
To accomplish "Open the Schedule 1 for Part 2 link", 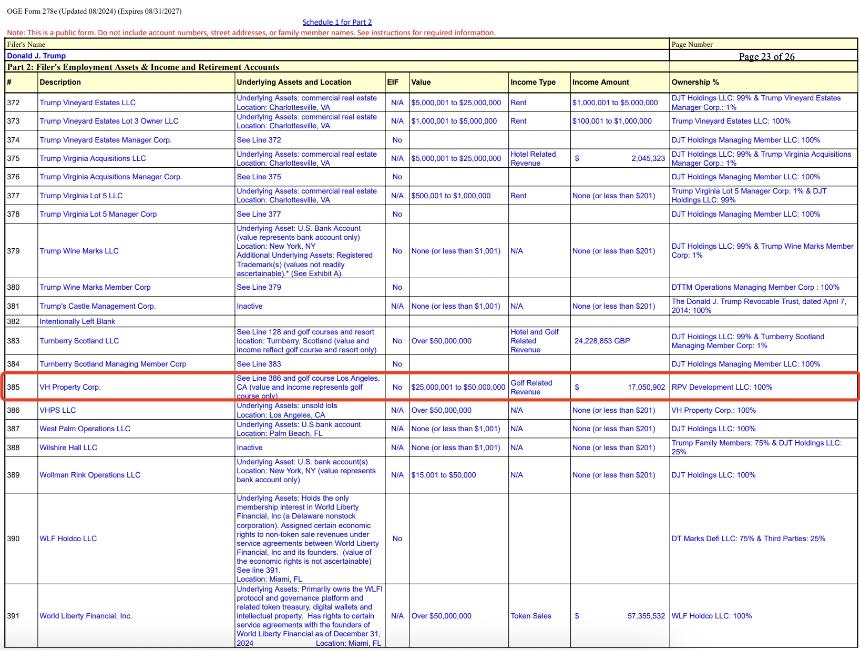I will [x=337, y=21].
